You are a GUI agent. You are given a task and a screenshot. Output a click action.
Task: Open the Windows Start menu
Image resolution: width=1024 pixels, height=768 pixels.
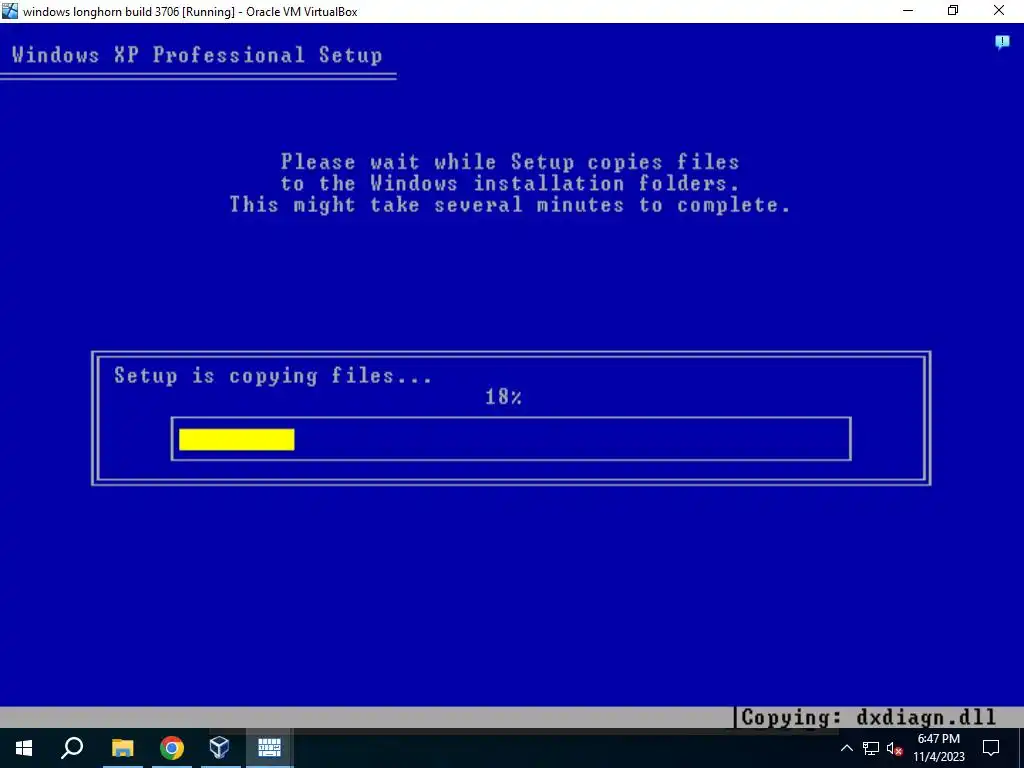tap(24, 748)
